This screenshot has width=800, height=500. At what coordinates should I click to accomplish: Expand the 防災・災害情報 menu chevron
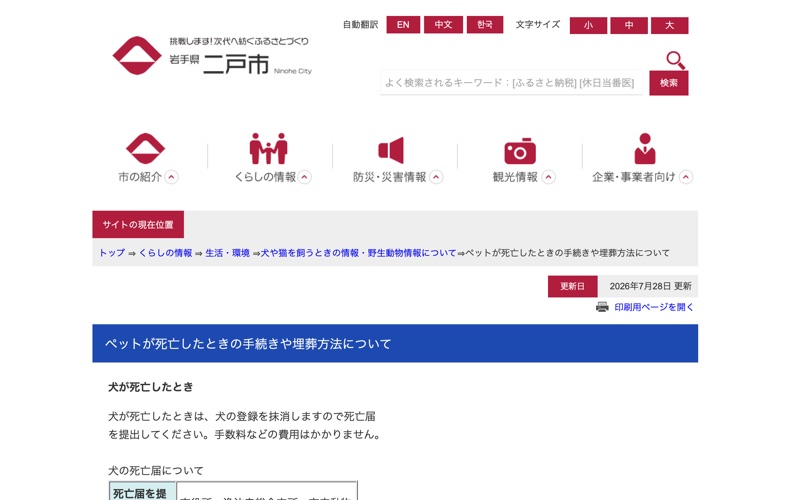click(436, 177)
